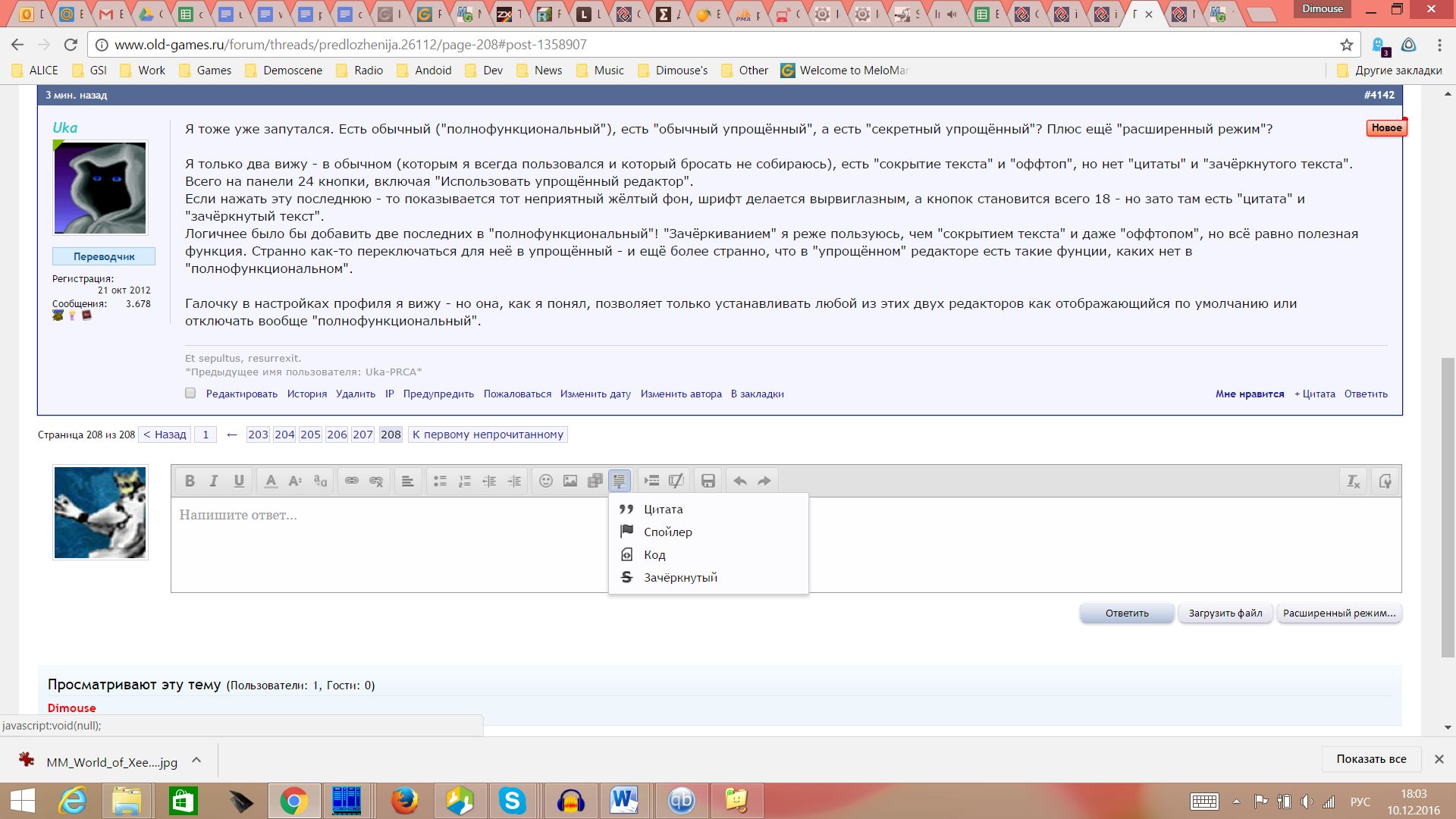The height and width of the screenshot is (819, 1456).
Task: Toggle the simplified editor mode icon
Action: coord(1385,481)
